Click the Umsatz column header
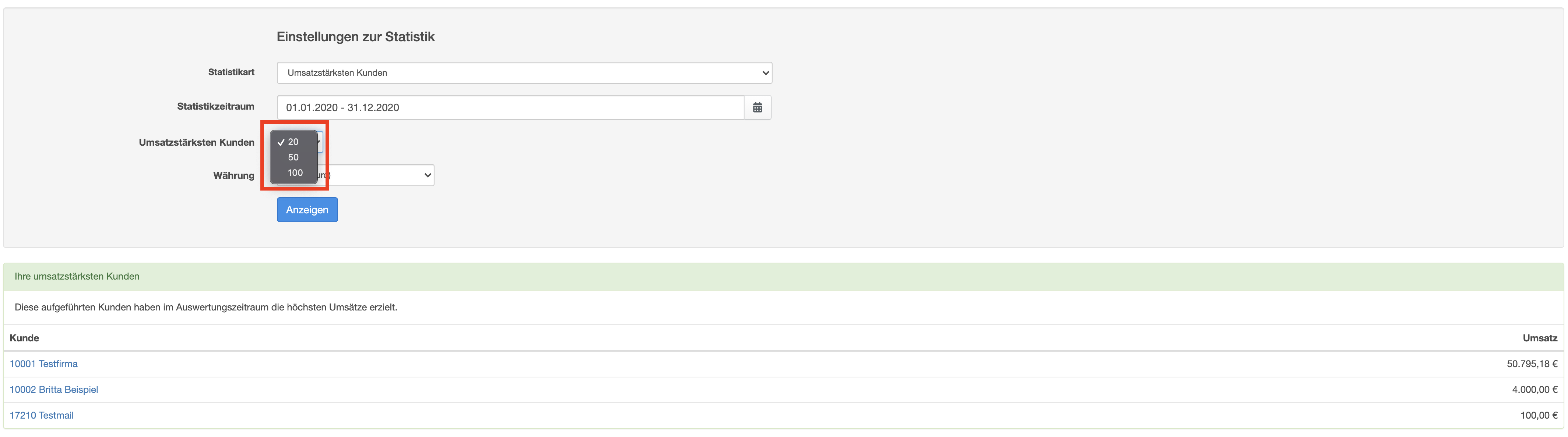 (1539, 338)
